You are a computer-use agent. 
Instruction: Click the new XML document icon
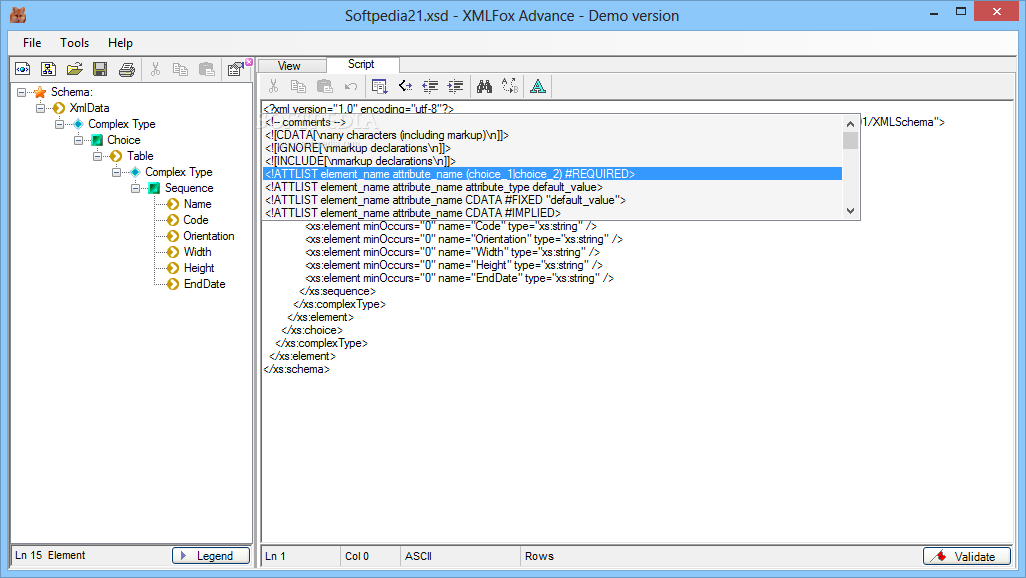(x=22, y=69)
